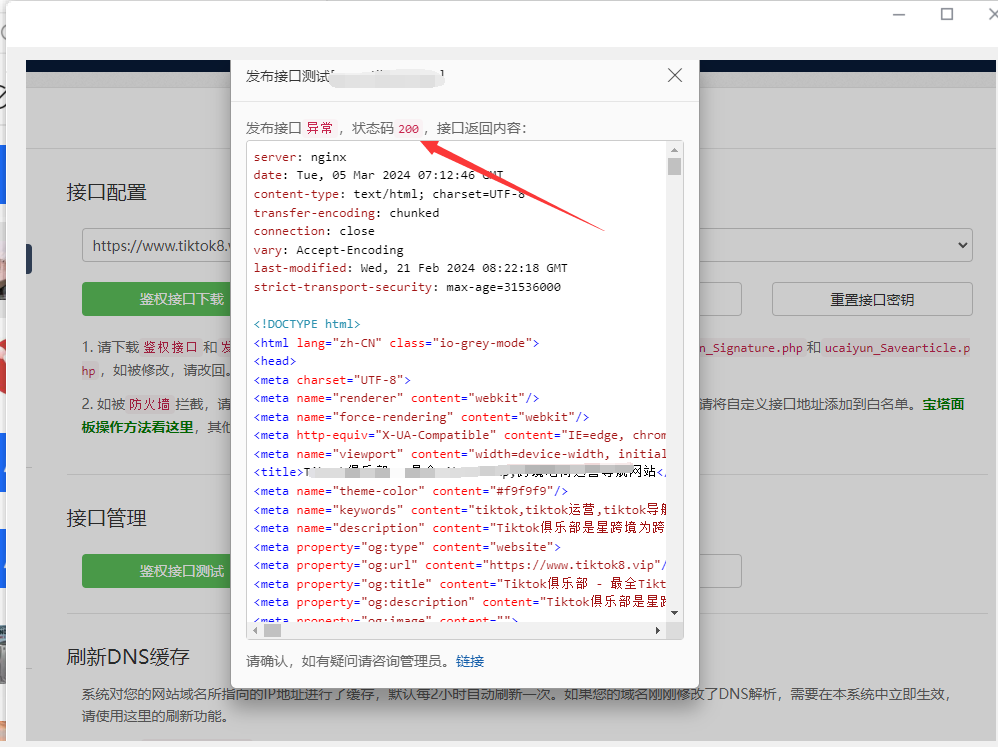The width and height of the screenshot is (998, 747).
Task: Click the vertical scrollbar up arrow
Action: pos(675,149)
